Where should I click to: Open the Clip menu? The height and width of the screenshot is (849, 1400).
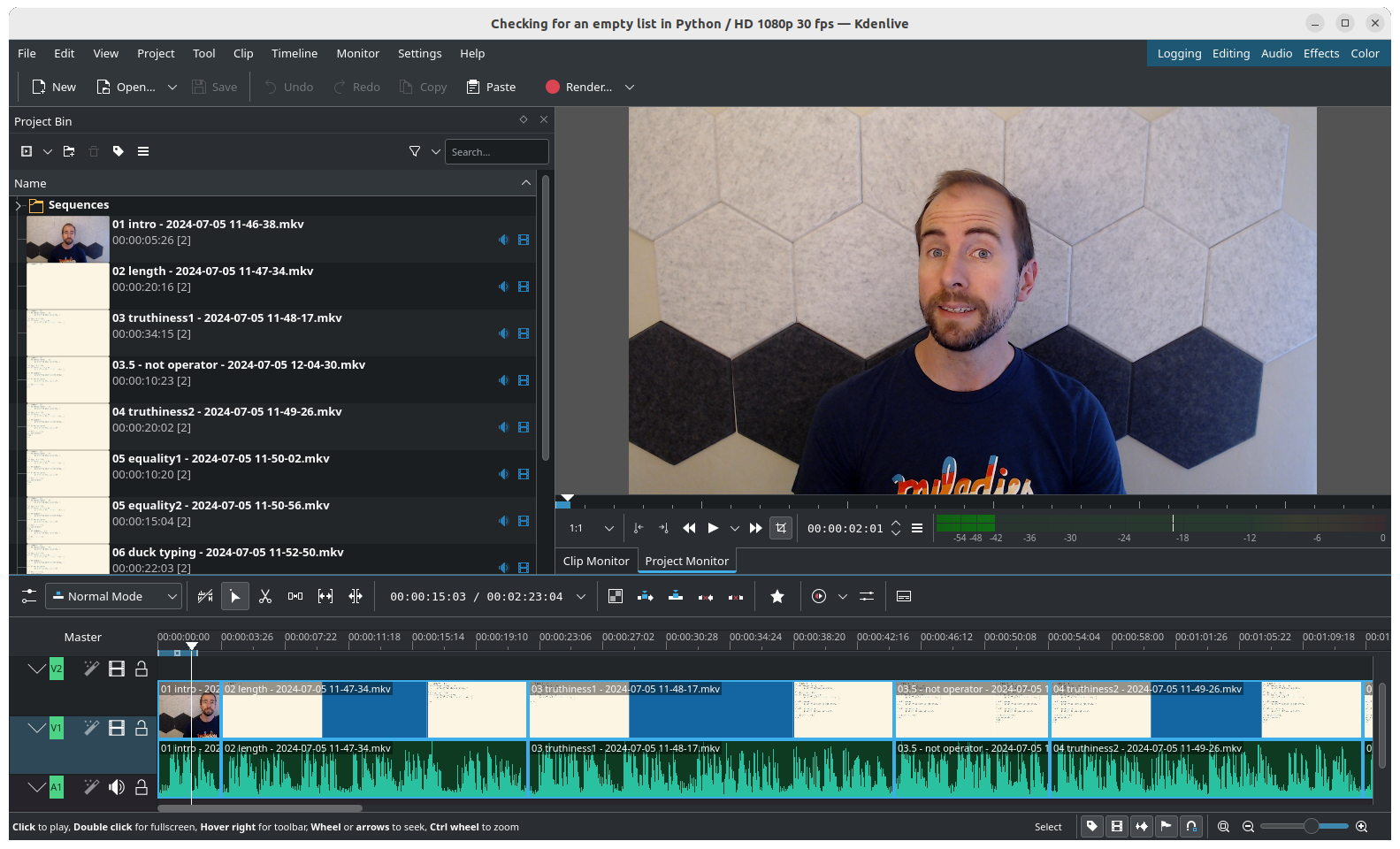tap(243, 53)
